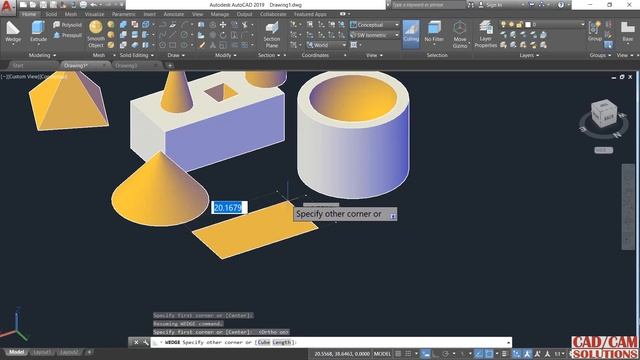Activate the Presspull tool
The height and width of the screenshot is (360, 640).
click(67, 35)
